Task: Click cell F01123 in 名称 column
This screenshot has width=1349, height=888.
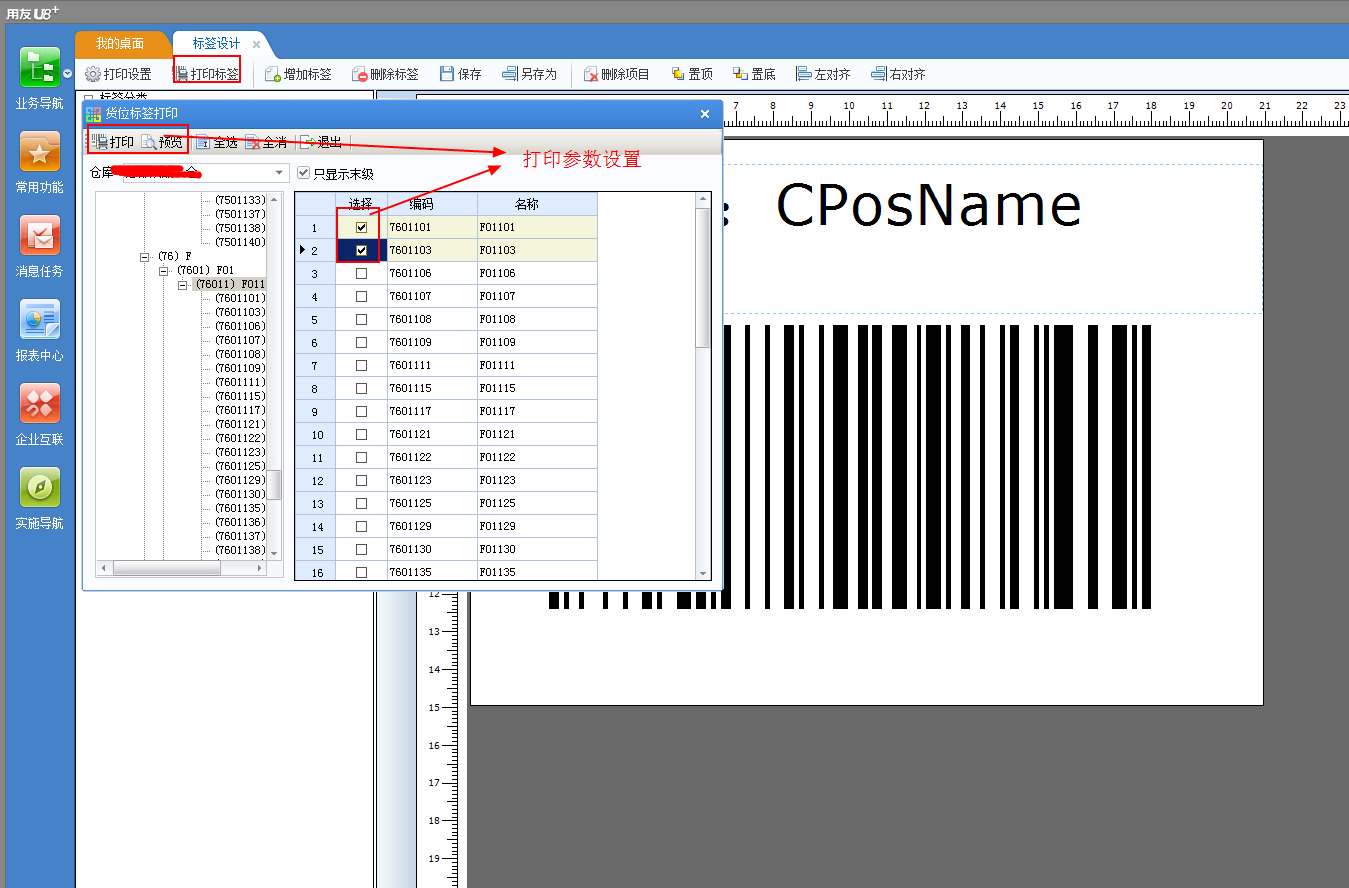Action: pos(537,480)
